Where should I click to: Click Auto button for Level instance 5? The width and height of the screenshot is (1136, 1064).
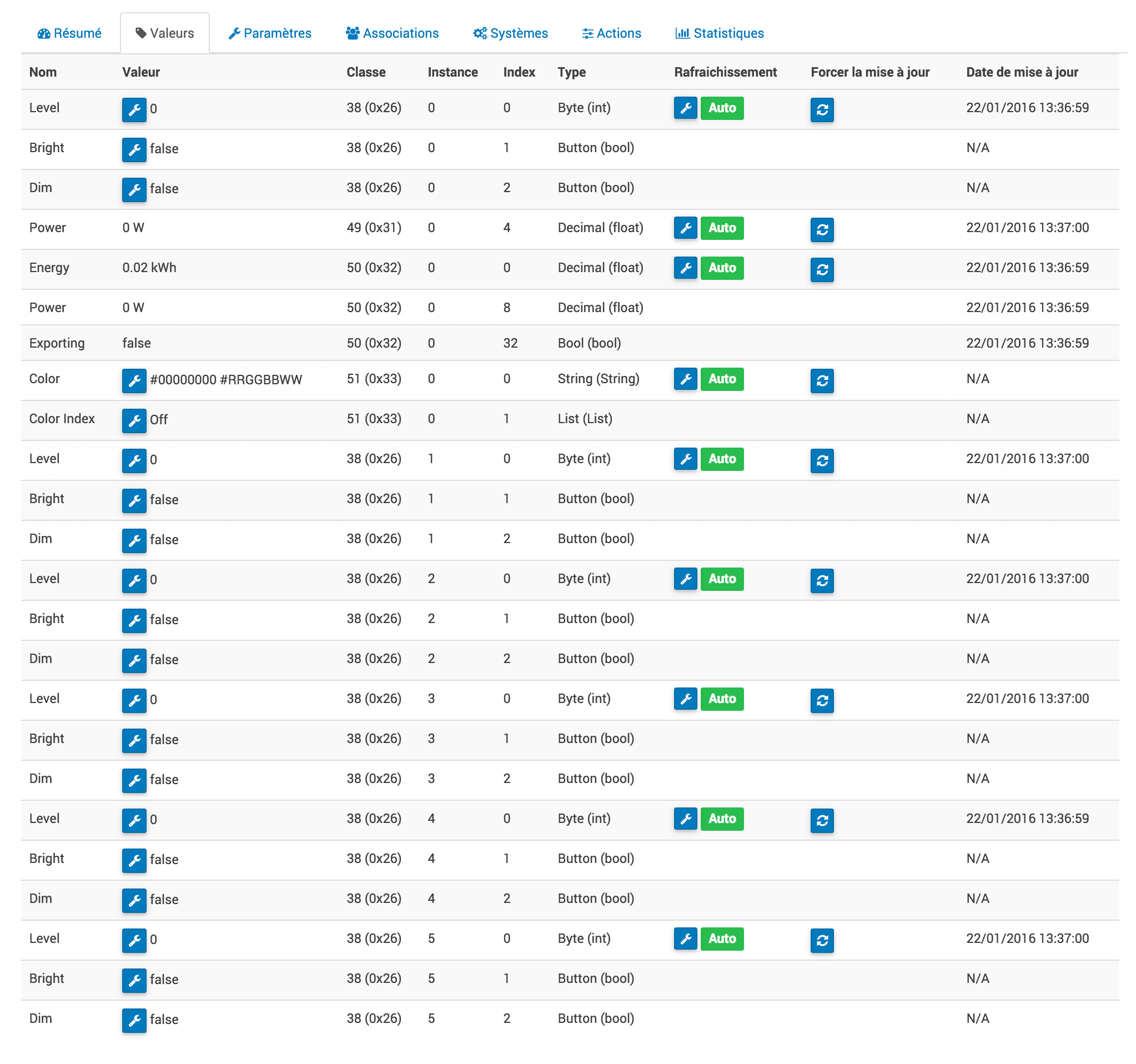pos(722,939)
